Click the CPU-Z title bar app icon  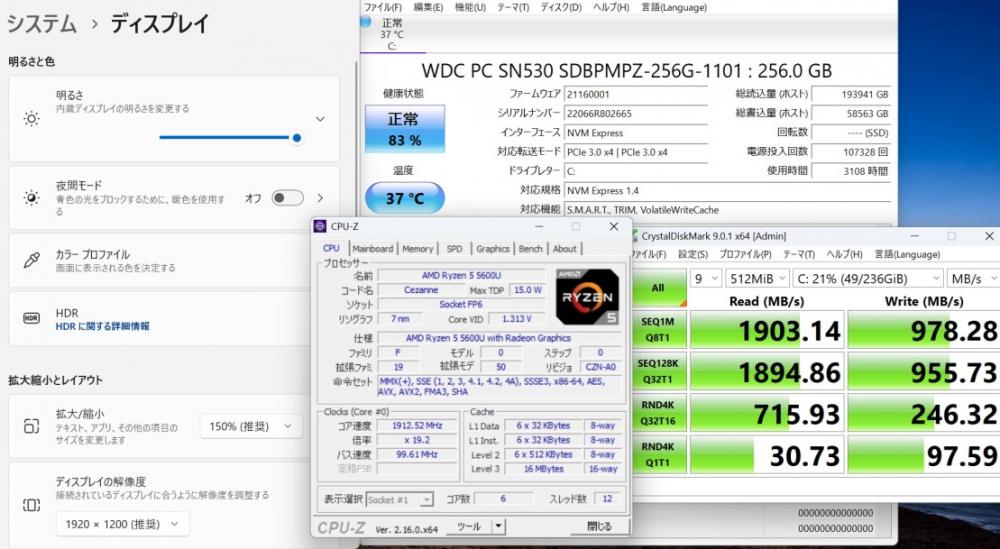pos(320,226)
